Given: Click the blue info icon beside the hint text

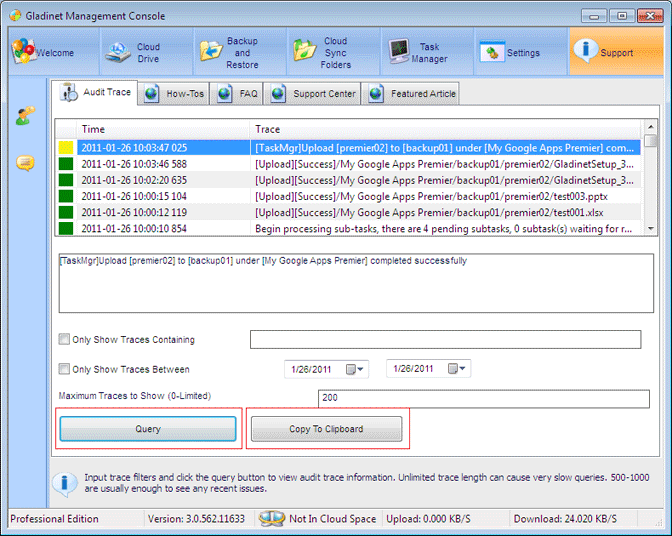Looking at the screenshot, I should pyautogui.click(x=64, y=484).
